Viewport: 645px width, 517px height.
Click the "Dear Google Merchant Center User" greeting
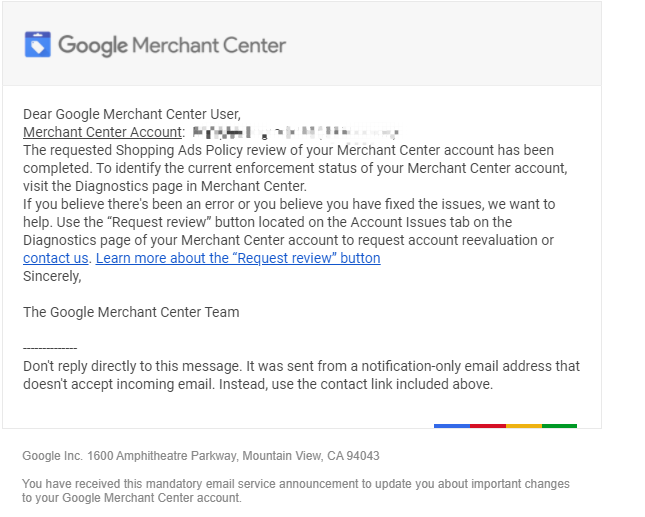click(132, 114)
